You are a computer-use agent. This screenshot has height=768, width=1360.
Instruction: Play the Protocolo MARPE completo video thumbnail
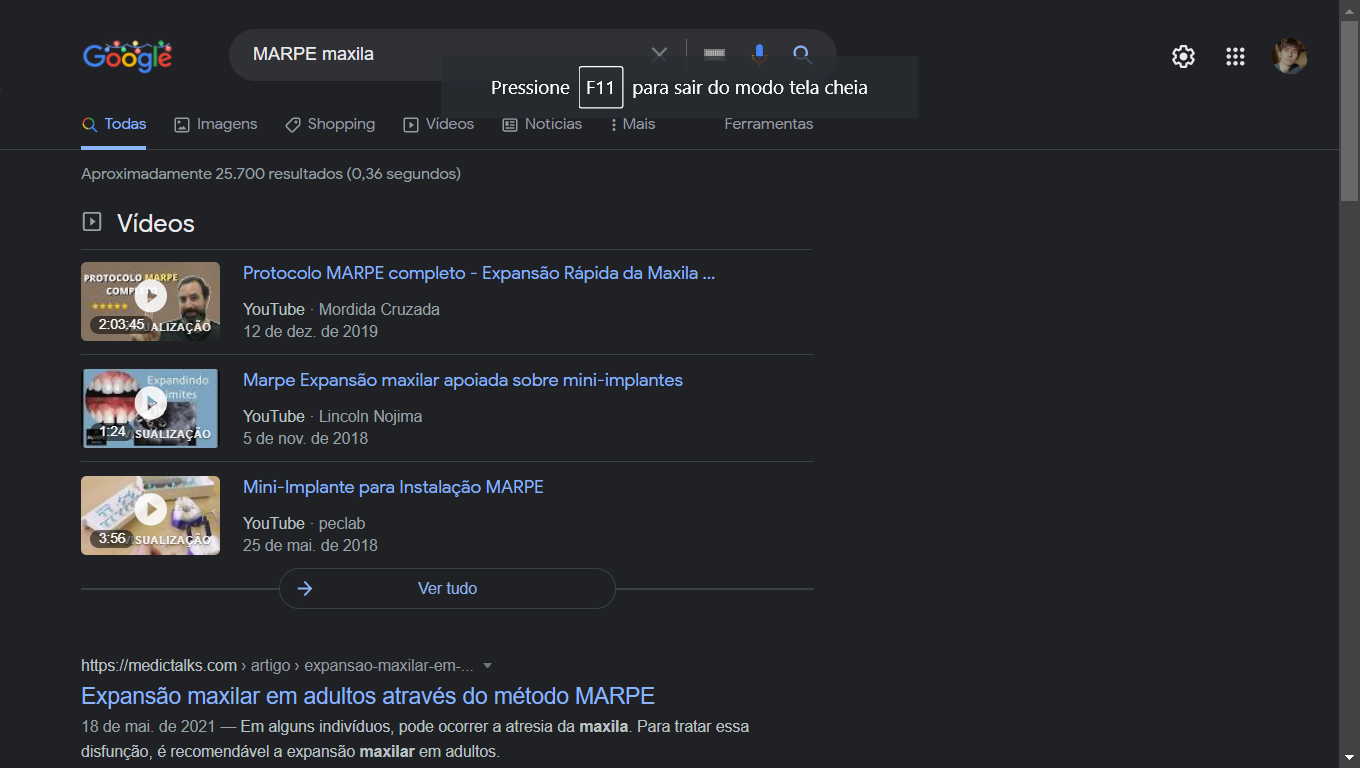click(150, 301)
